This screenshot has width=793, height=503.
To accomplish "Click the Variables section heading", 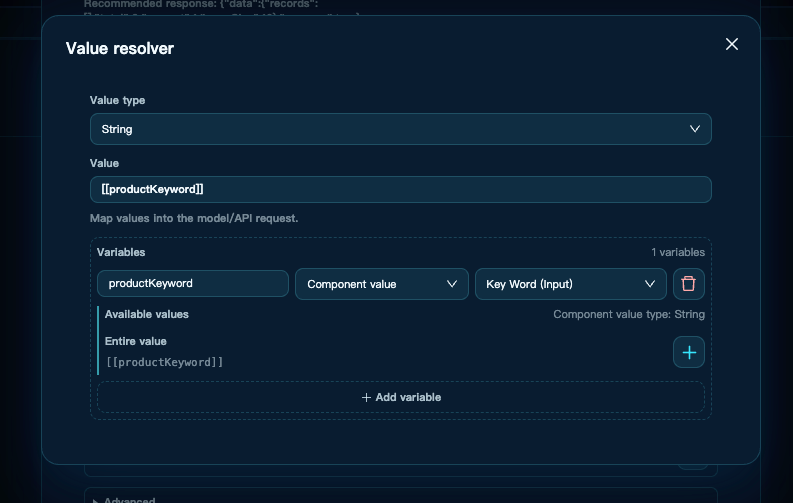I will (121, 252).
